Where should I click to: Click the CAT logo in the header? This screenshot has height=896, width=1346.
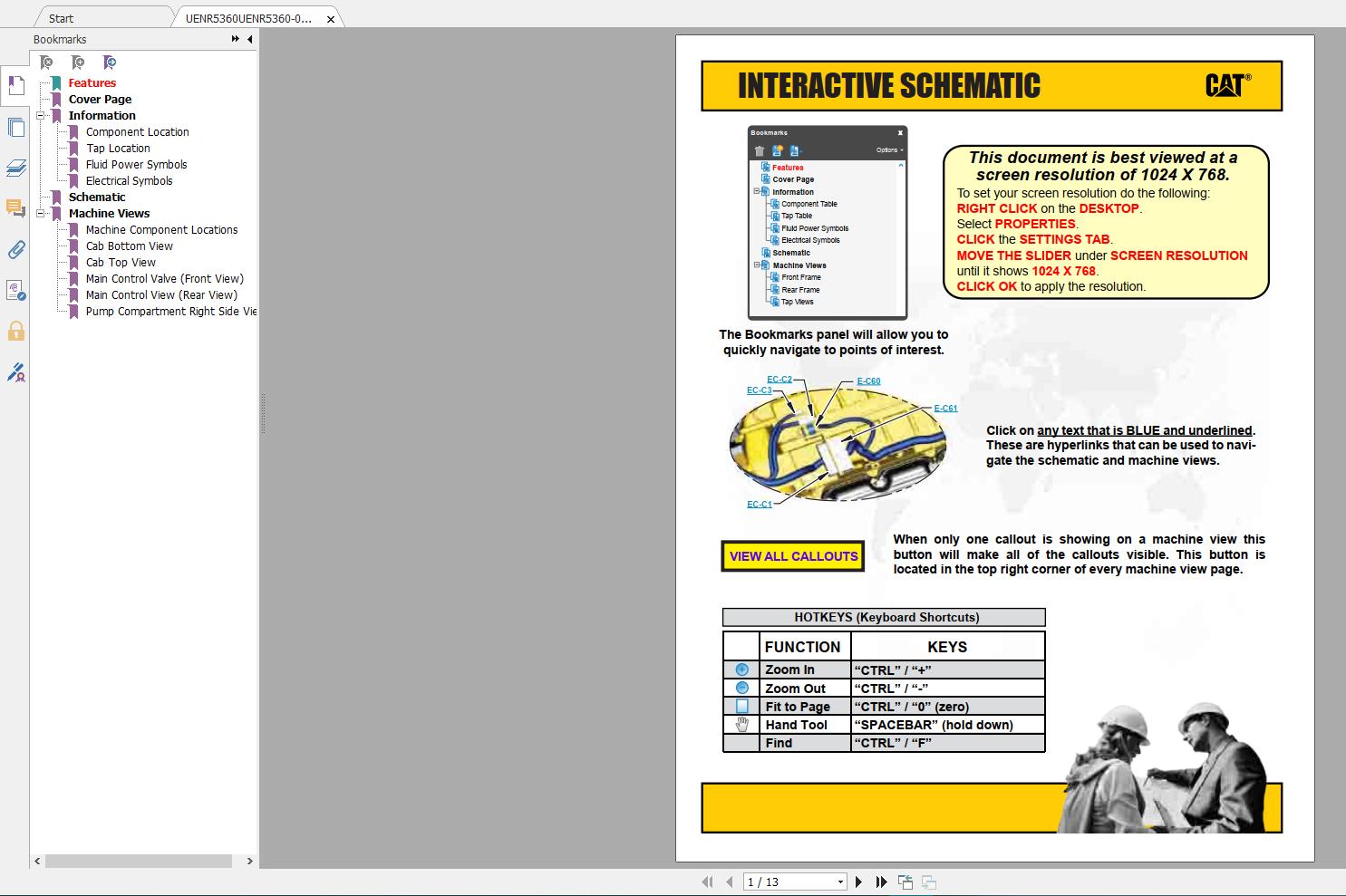click(1228, 85)
